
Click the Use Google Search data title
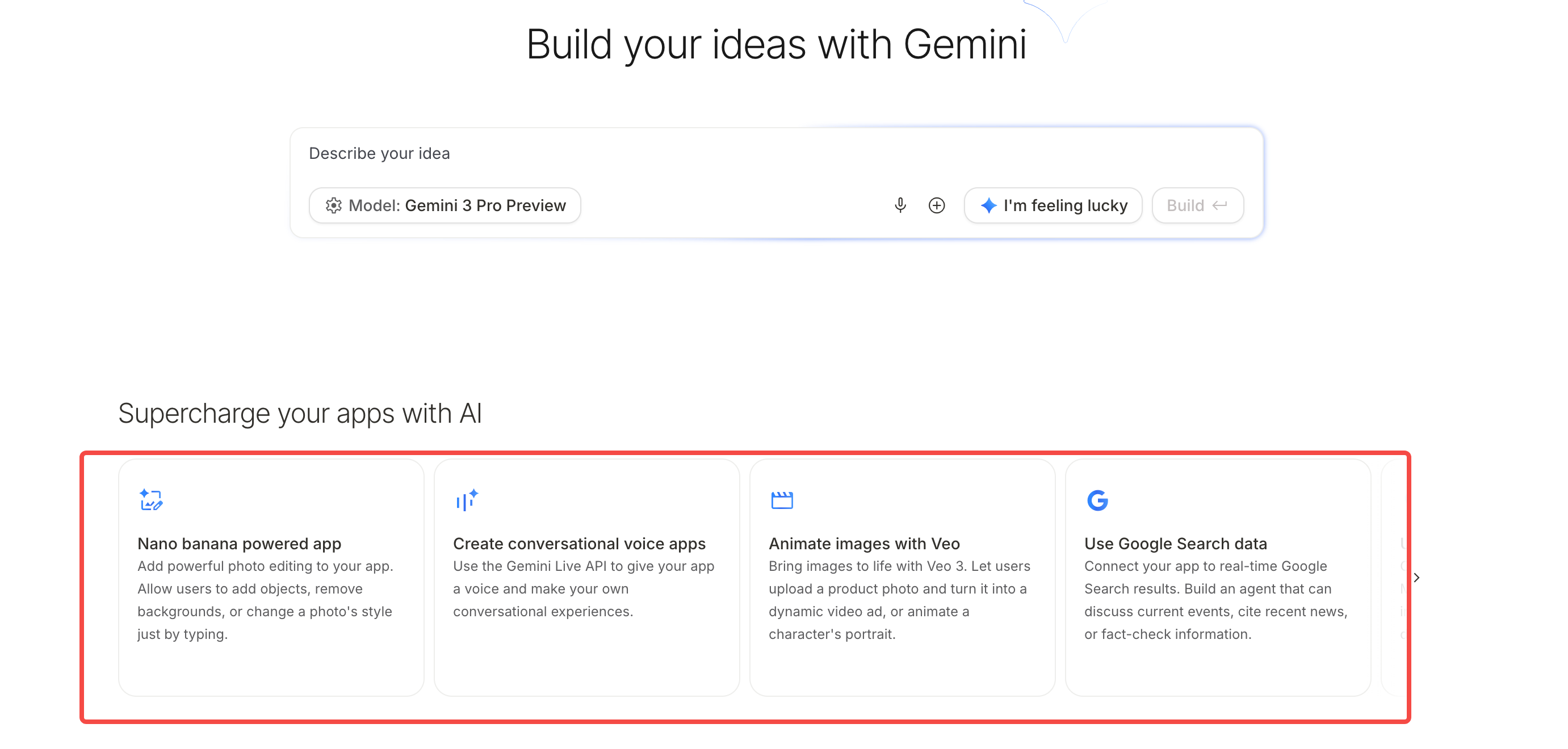pos(1175,544)
